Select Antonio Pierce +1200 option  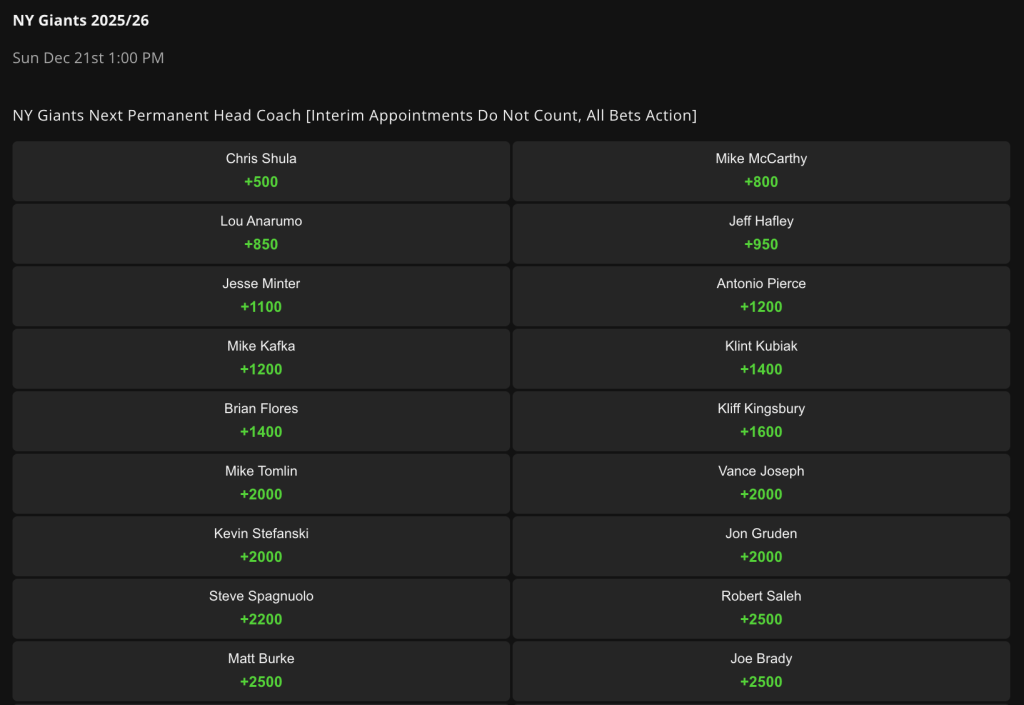pos(761,296)
